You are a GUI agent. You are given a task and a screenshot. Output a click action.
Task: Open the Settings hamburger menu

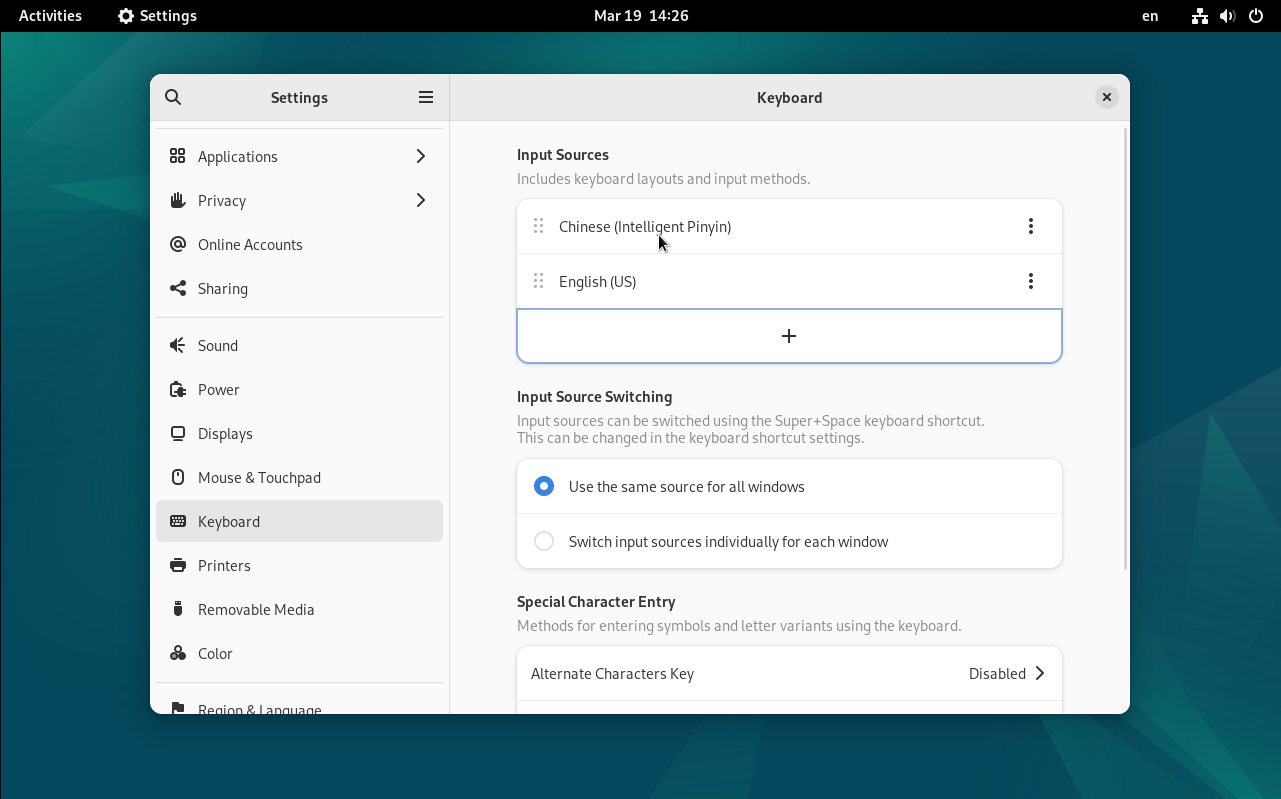[x=426, y=97]
